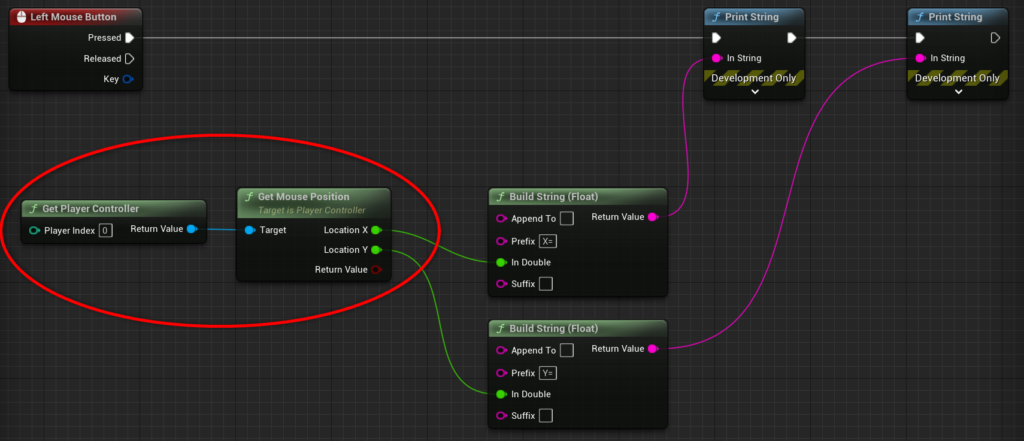
Task: Expand the left Print String node's advanced options
Action: 754,92
